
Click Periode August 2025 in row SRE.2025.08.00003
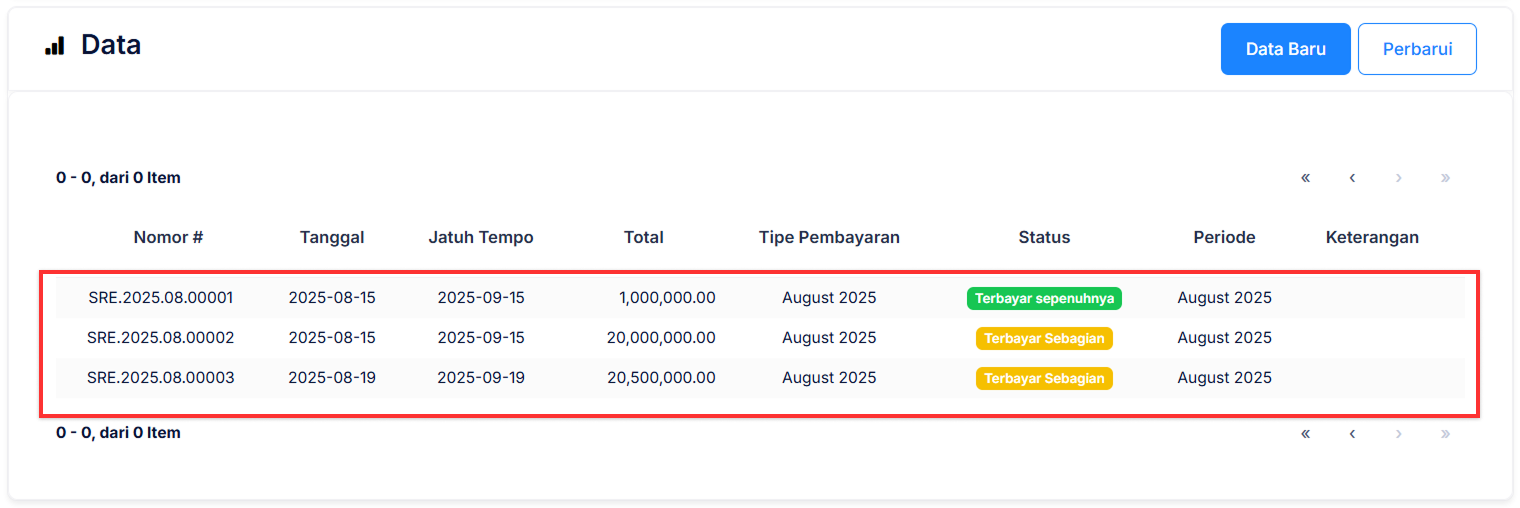click(1224, 377)
